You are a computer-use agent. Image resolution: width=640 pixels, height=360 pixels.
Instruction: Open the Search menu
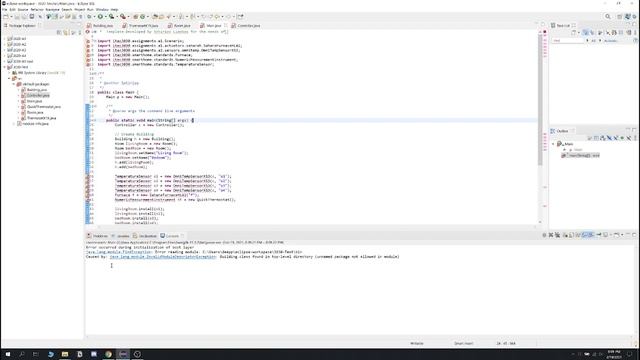67,9
